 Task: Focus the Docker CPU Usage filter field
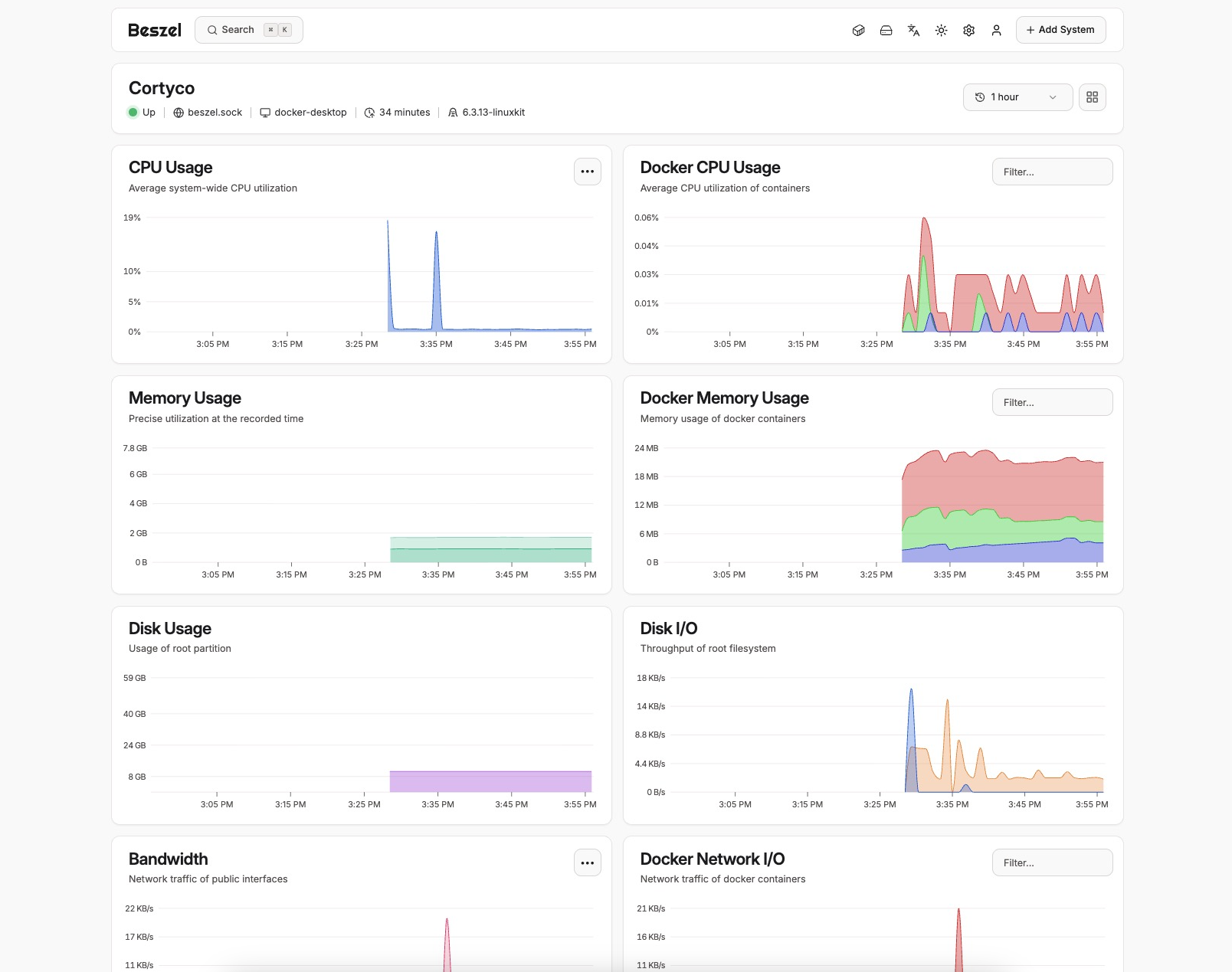[1053, 172]
